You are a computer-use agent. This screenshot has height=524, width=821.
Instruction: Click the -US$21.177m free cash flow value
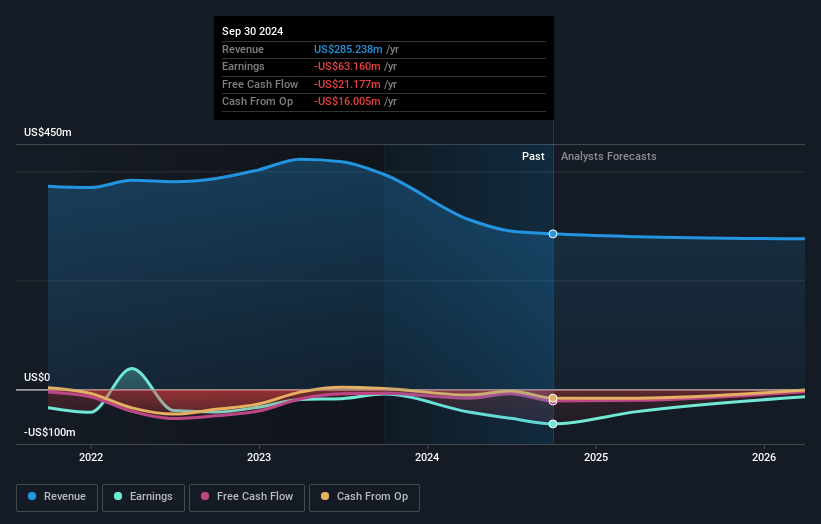pos(347,84)
